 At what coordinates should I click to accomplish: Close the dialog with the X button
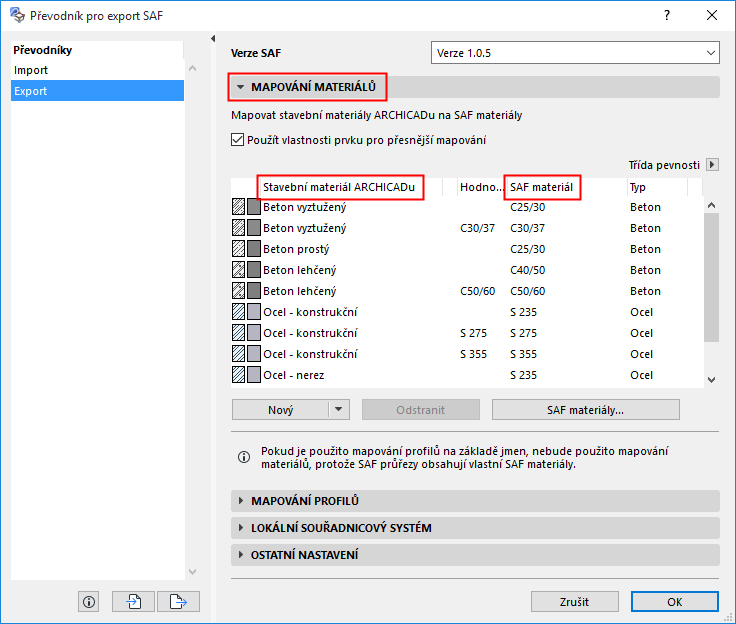click(712, 15)
